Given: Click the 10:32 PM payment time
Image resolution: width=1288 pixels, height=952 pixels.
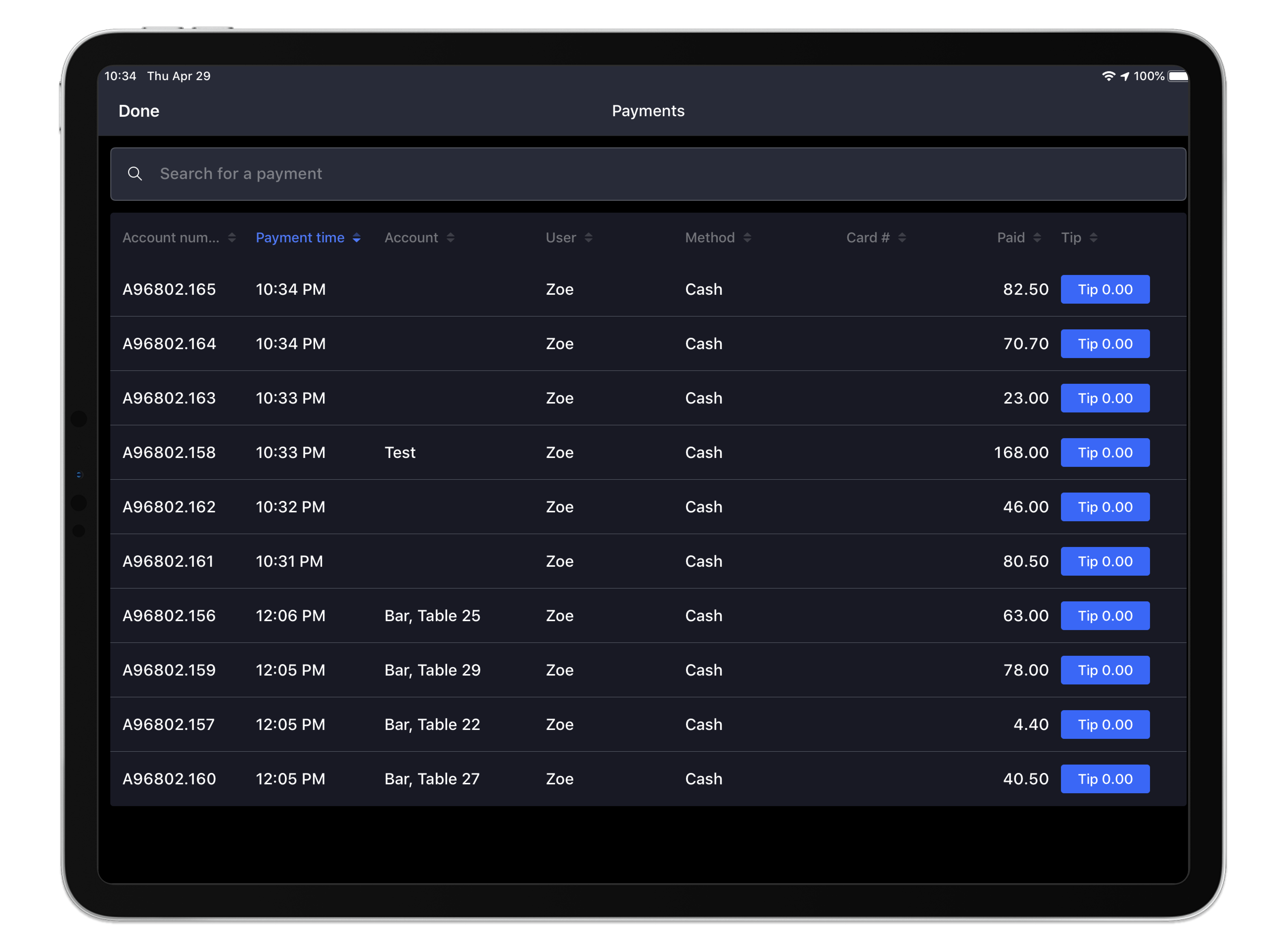Looking at the screenshot, I should click(290, 507).
